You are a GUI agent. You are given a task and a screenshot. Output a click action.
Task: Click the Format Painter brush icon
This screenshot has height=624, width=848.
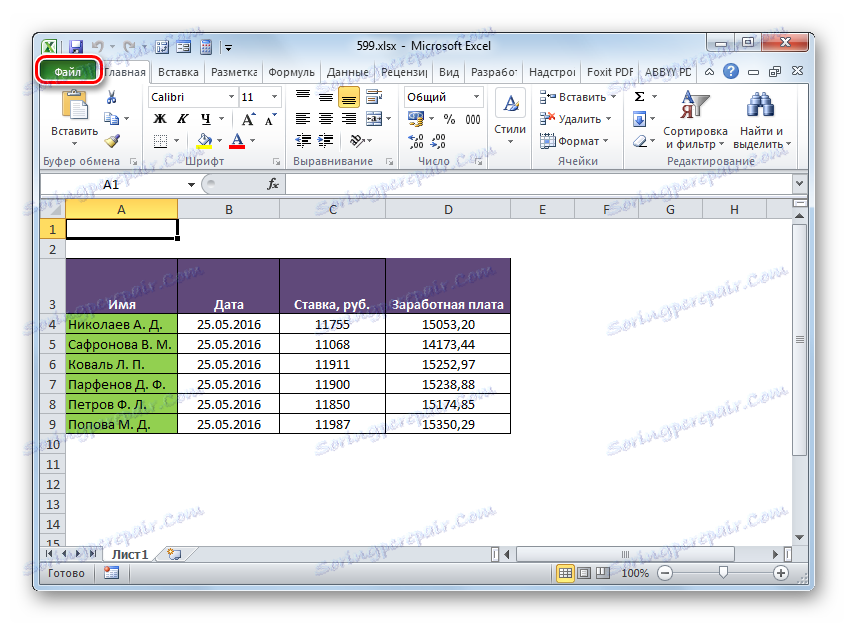[x=112, y=141]
